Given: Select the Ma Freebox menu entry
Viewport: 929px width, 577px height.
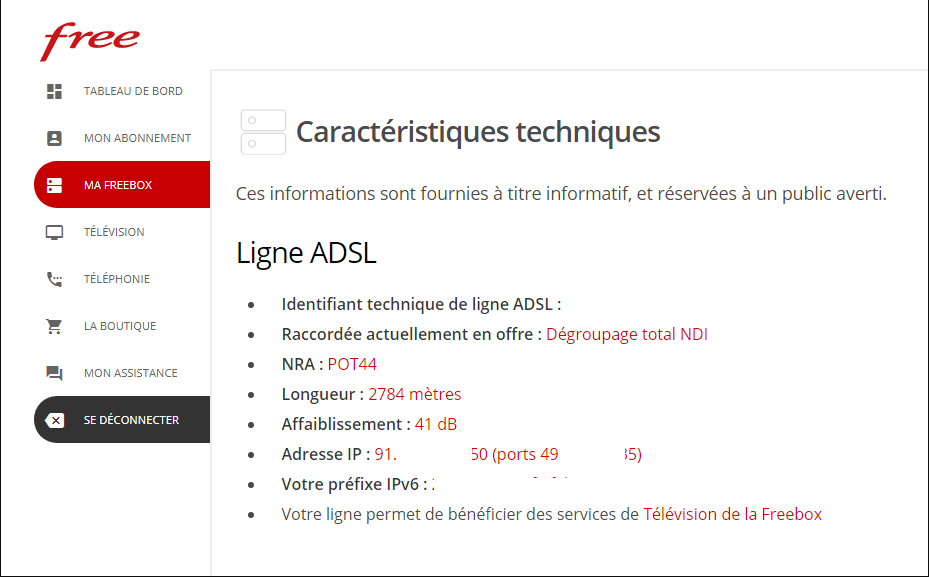Looking at the screenshot, I should tap(118, 185).
